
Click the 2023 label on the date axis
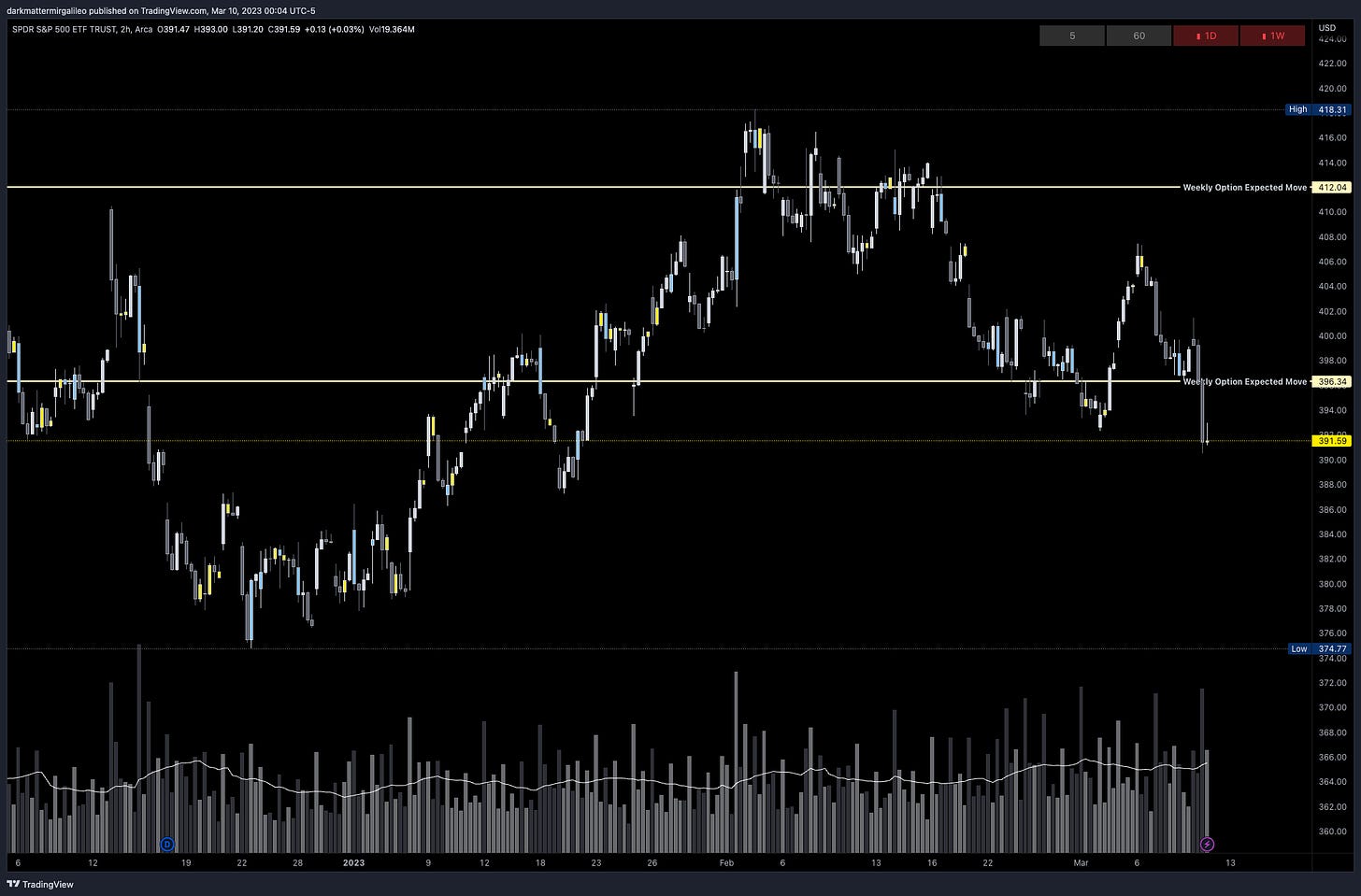pos(353,863)
